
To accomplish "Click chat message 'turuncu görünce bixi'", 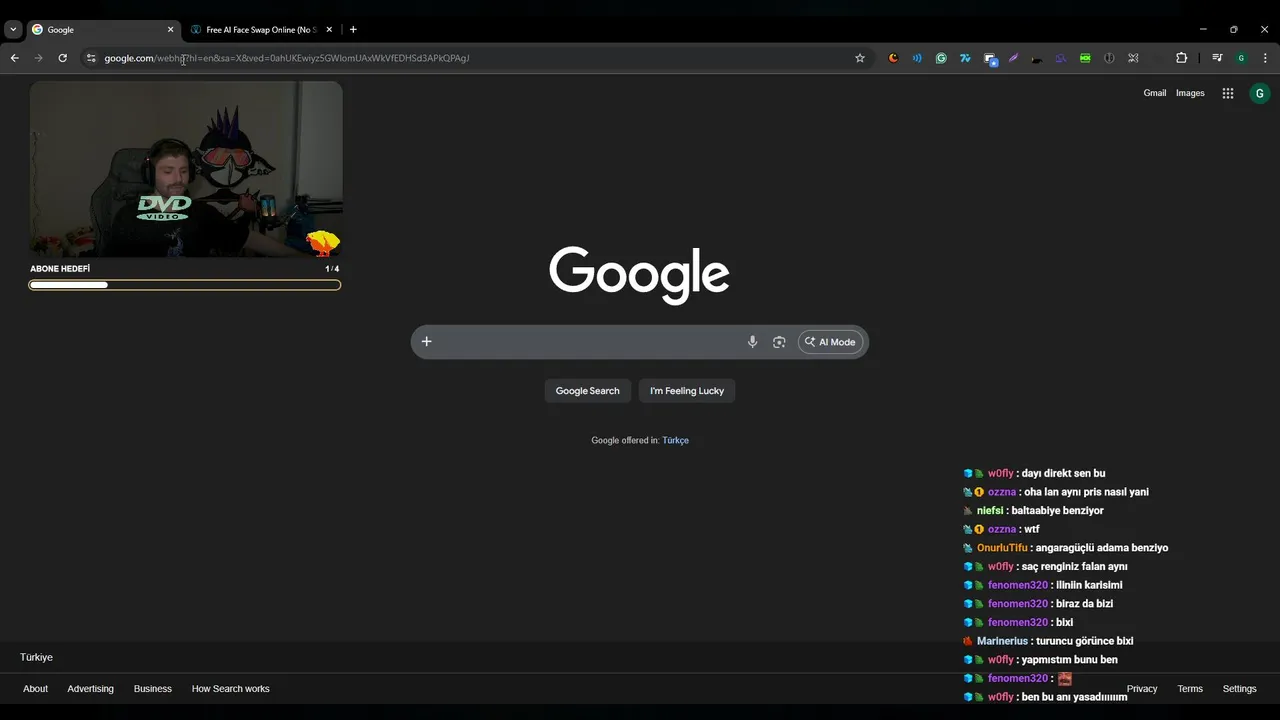I will point(1085,641).
